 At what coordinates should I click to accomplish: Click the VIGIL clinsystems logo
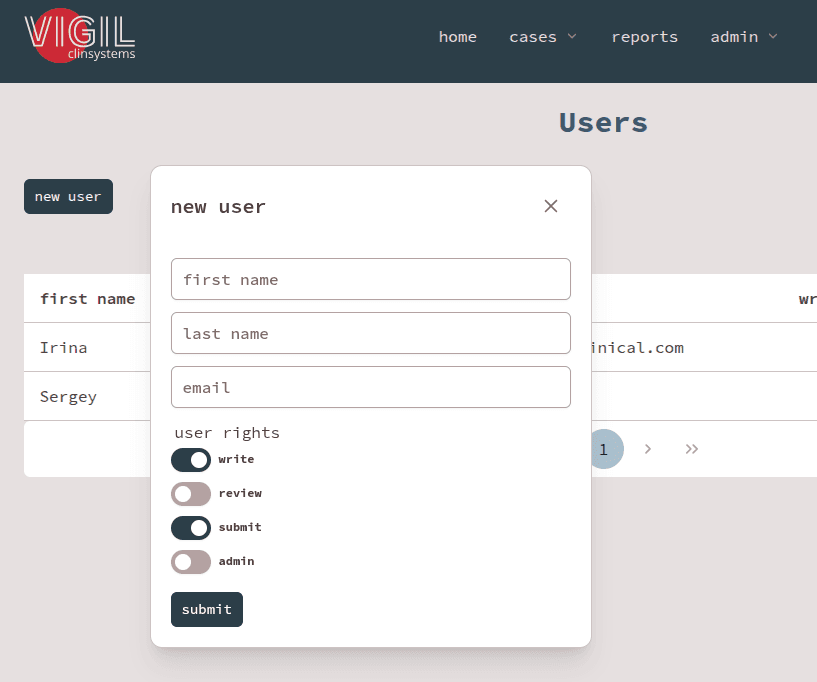[x=80, y=35]
